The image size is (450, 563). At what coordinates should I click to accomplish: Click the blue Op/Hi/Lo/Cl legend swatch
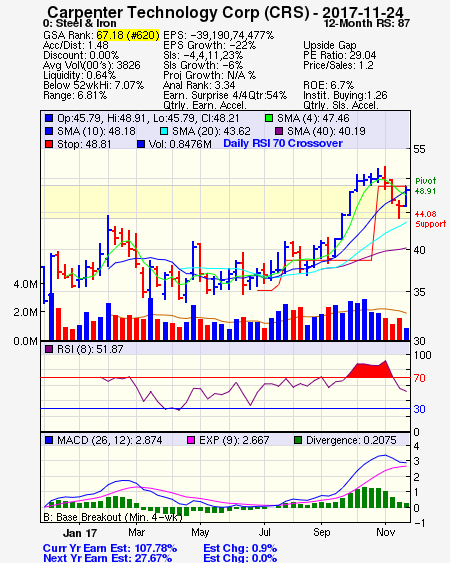click(49, 118)
